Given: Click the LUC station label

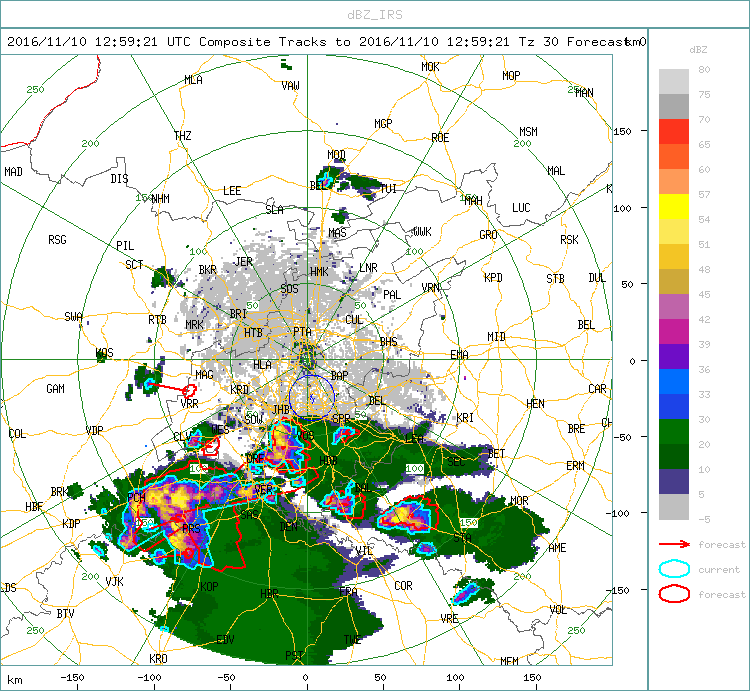Looking at the screenshot, I should coord(521,208).
